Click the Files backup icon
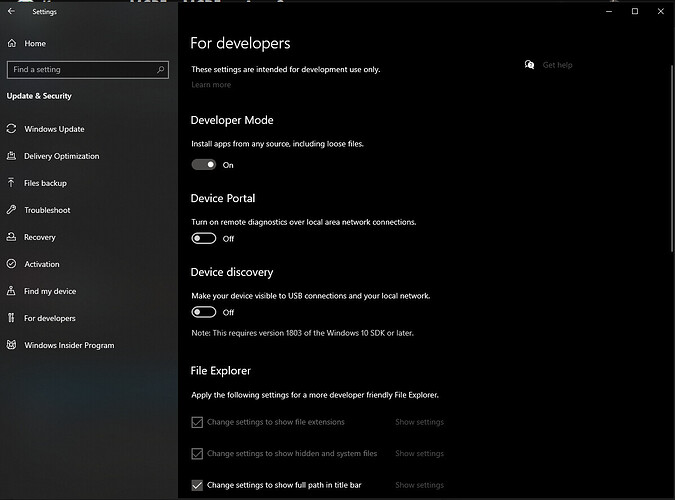Image resolution: width=675 pixels, height=500 pixels. coord(12,183)
